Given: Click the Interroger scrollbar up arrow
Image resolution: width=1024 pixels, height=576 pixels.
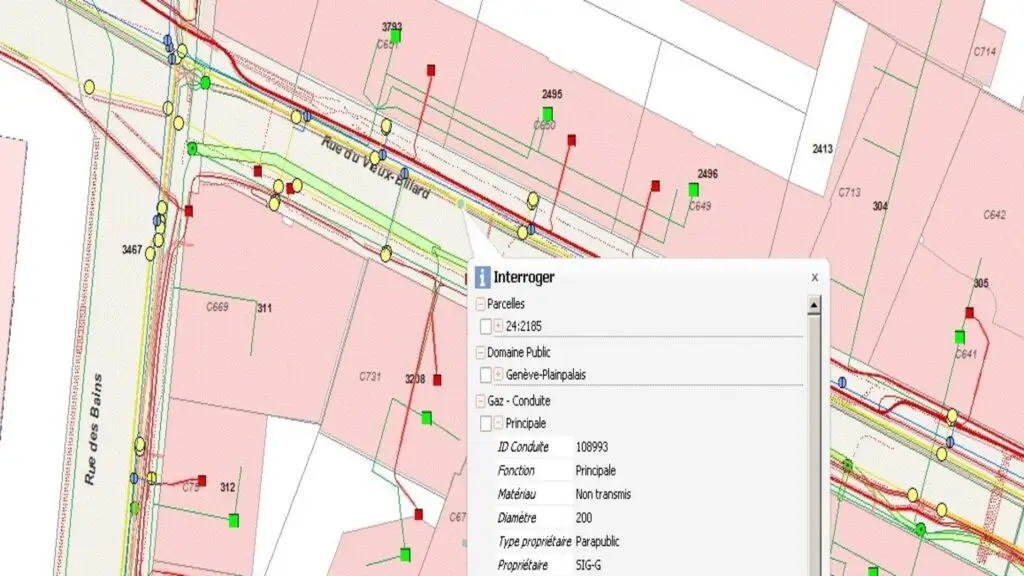Looking at the screenshot, I should 814,305.
